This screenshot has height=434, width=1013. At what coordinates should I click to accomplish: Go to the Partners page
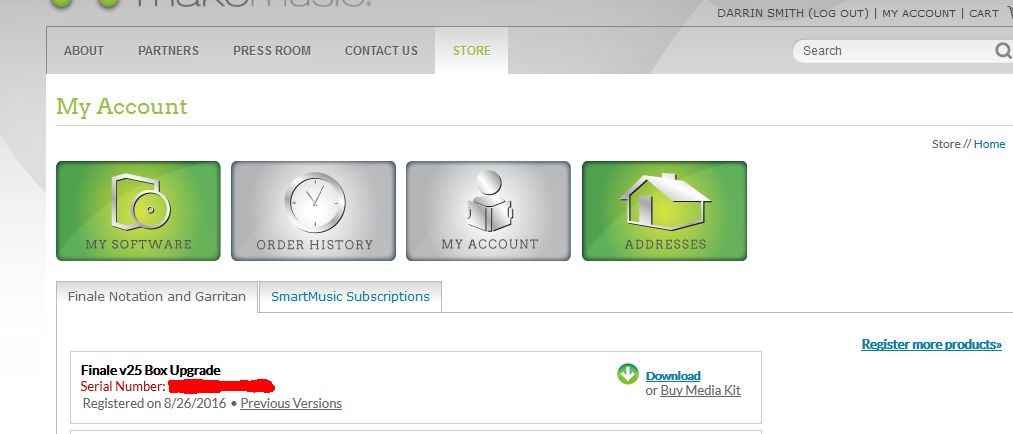tap(168, 51)
